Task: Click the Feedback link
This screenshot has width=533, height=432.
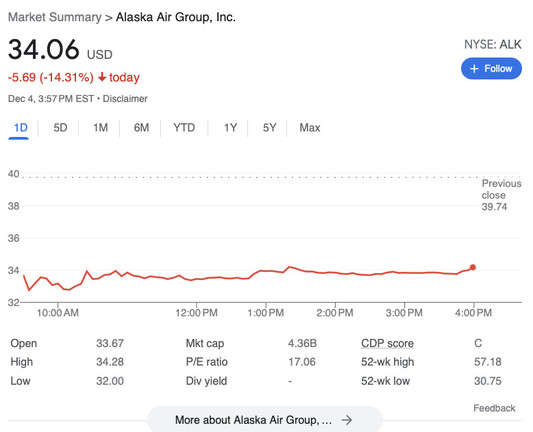Action: coord(494,408)
